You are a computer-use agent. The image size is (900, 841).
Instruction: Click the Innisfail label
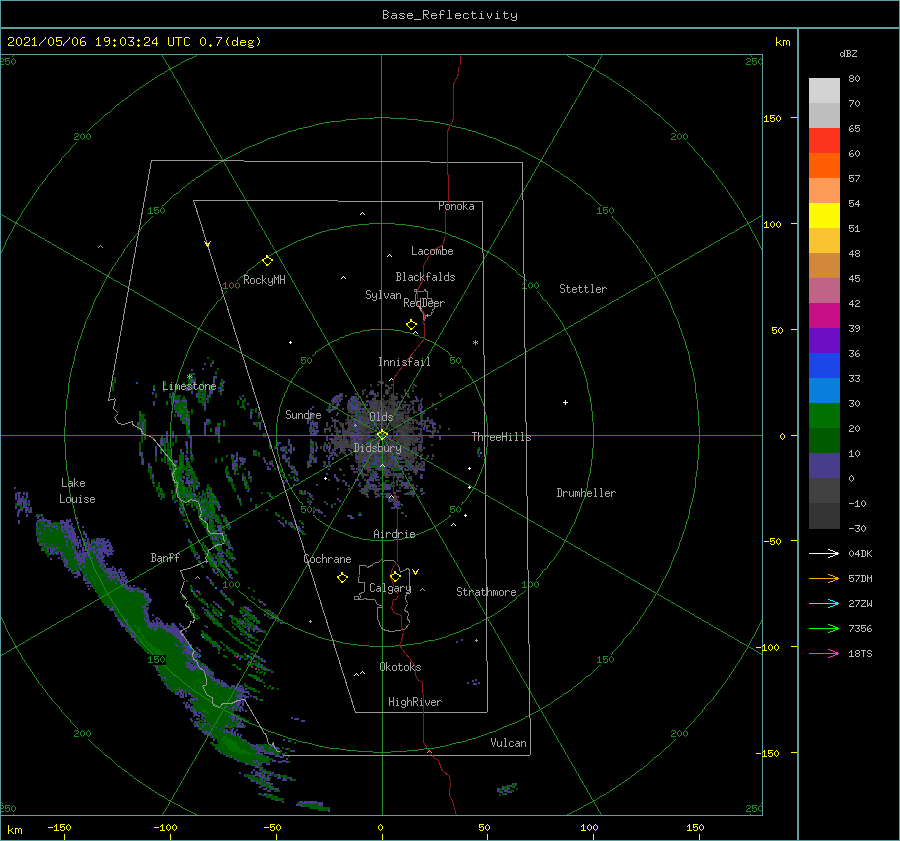[404, 362]
